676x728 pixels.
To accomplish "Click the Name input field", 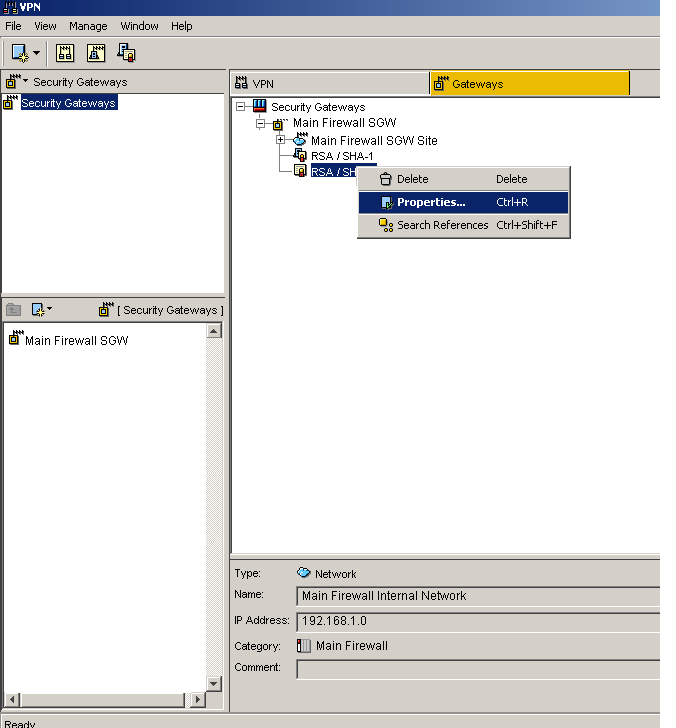I will coord(478,596).
